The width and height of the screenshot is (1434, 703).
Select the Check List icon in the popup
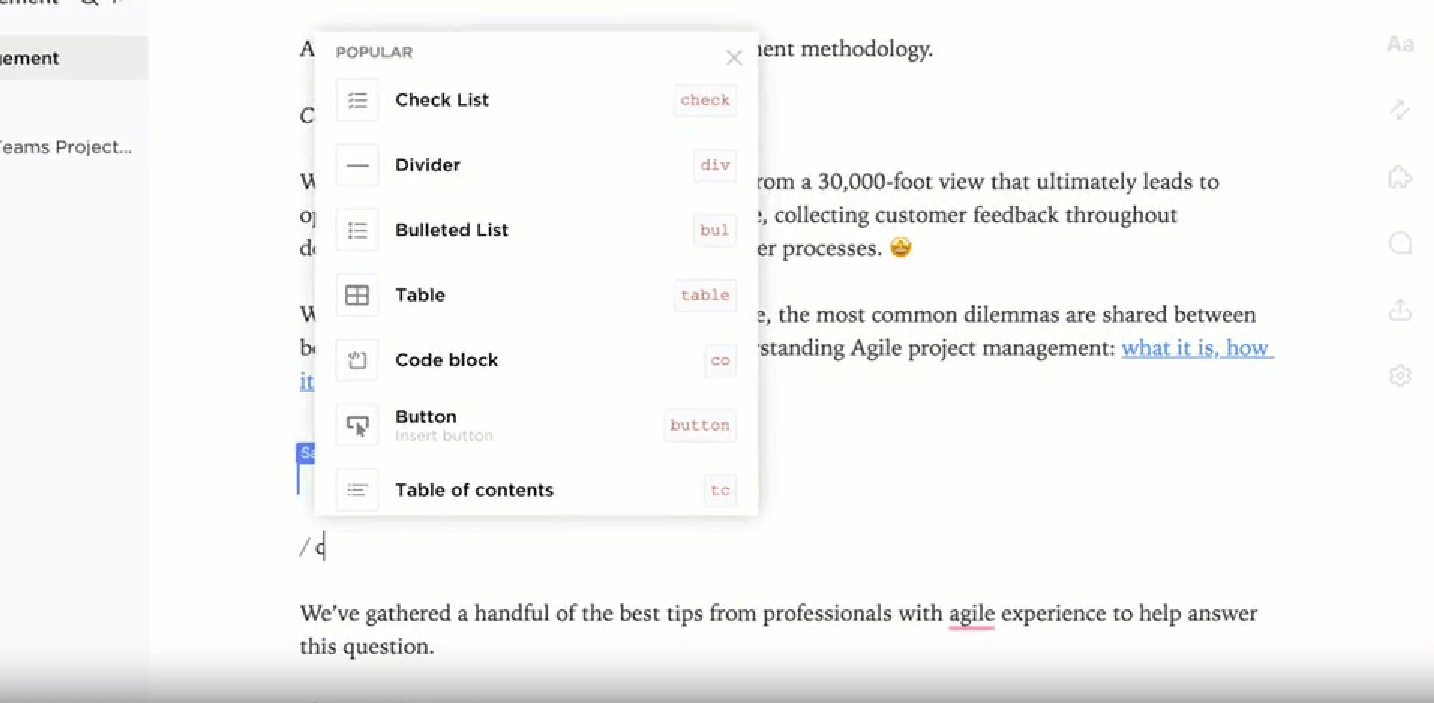click(357, 100)
